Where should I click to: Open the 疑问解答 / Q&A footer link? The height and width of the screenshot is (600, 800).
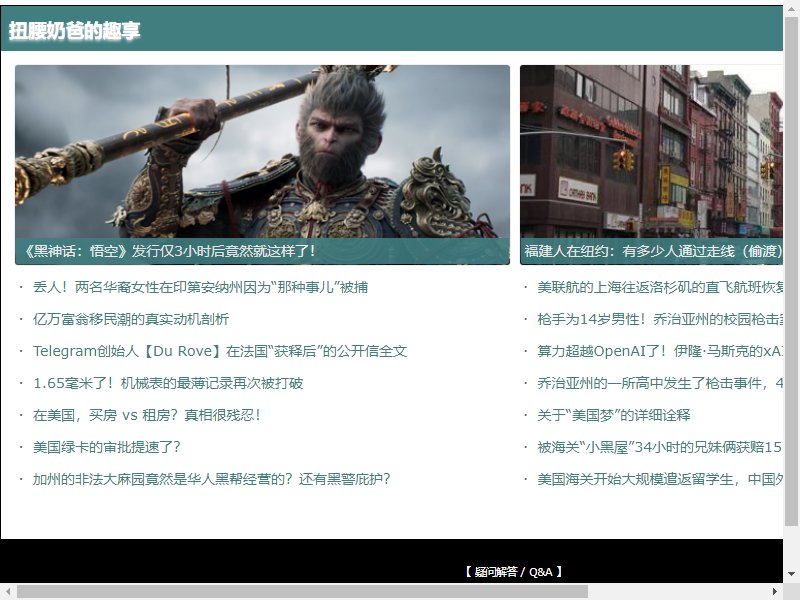[513, 572]
